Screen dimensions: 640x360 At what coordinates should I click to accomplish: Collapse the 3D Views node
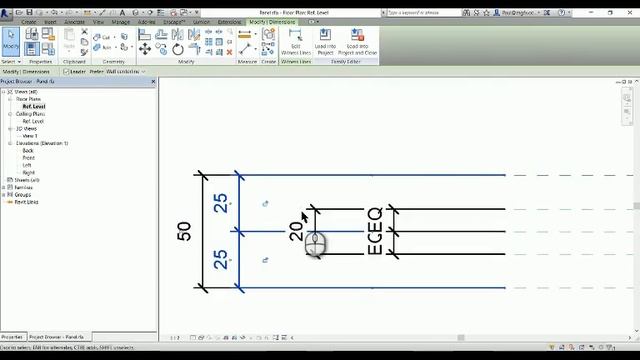10,129
